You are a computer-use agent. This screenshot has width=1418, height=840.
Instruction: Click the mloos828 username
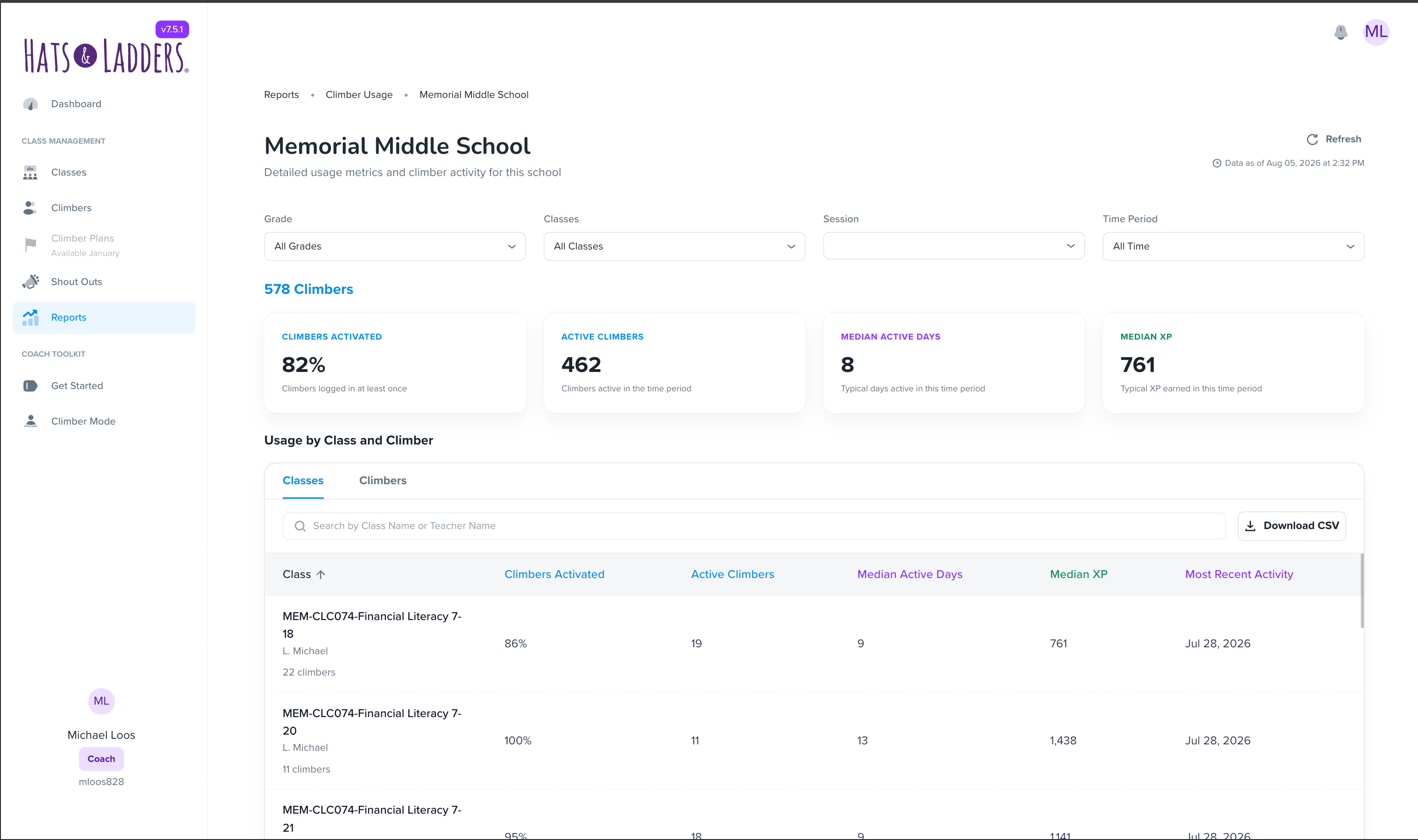[x=101, y=782]
